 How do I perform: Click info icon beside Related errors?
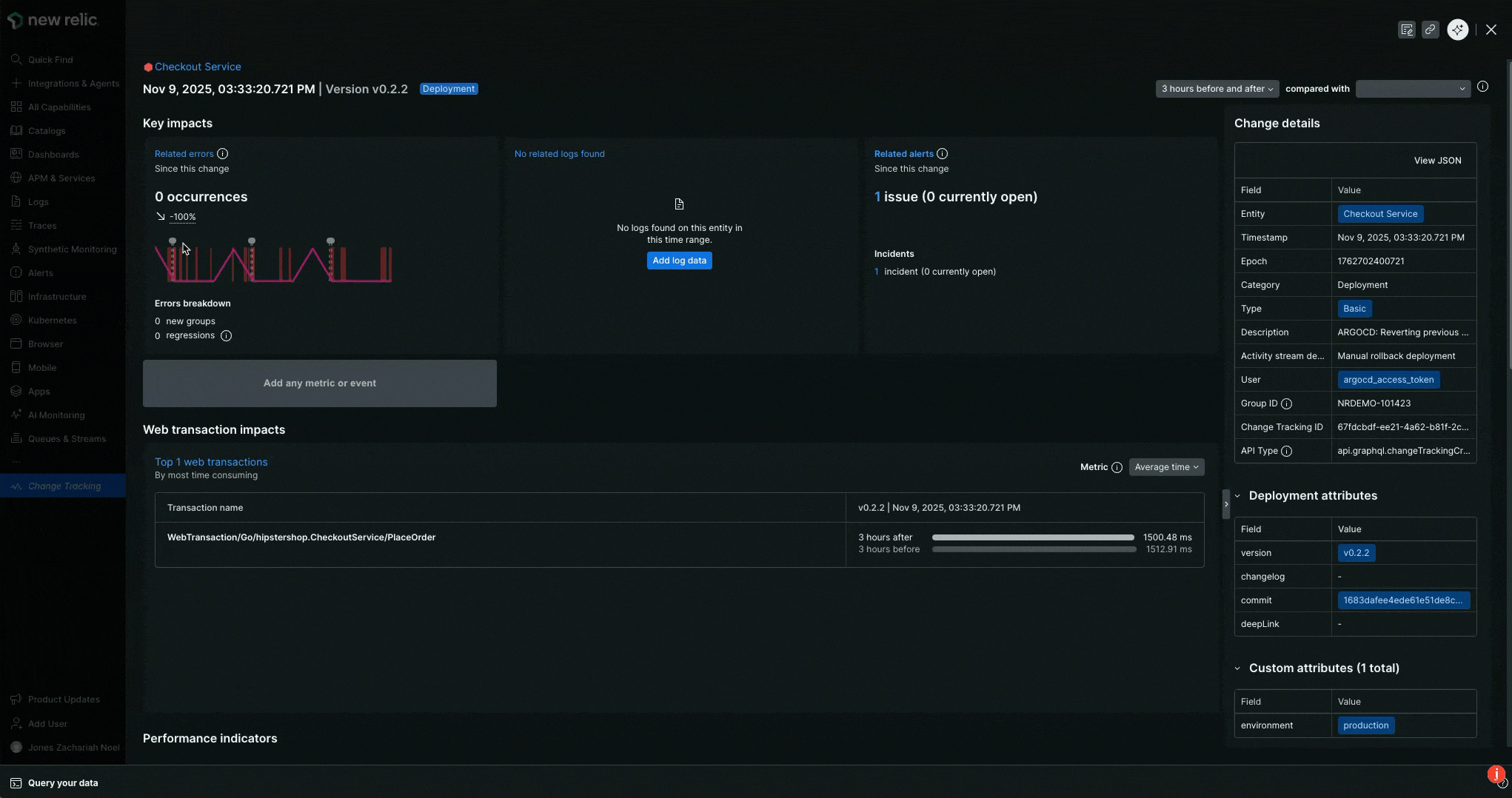click(222, 154)
